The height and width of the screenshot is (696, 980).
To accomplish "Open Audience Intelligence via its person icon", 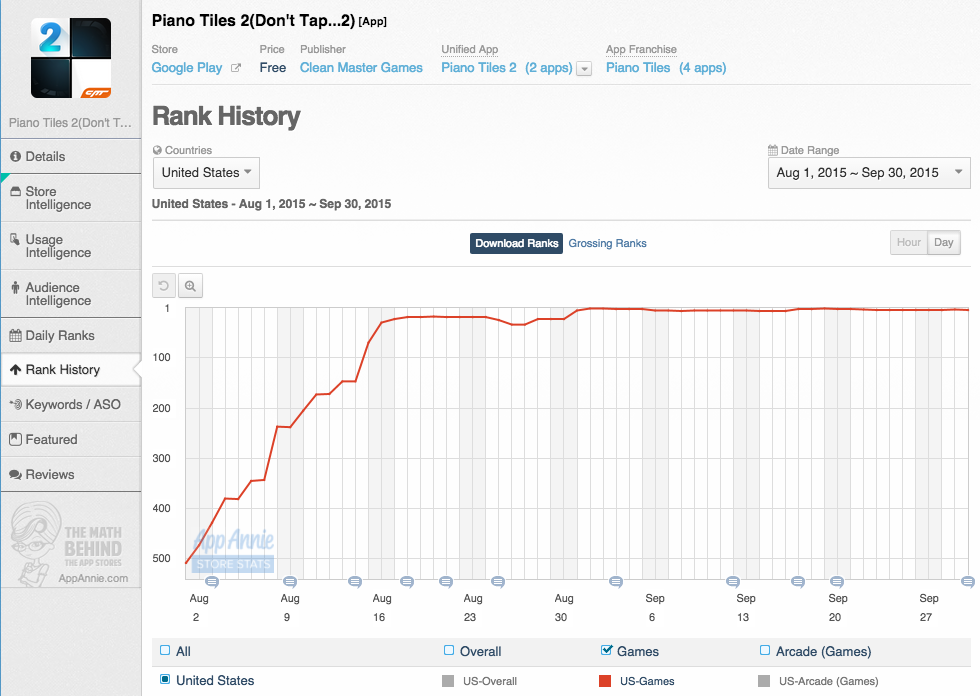I will coord(15,287).
